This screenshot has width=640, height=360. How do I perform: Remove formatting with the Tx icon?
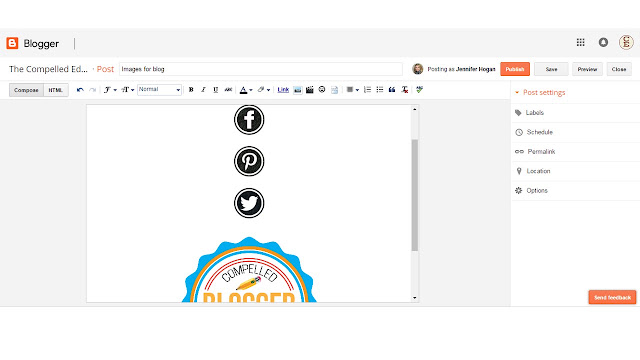point(404,90)
